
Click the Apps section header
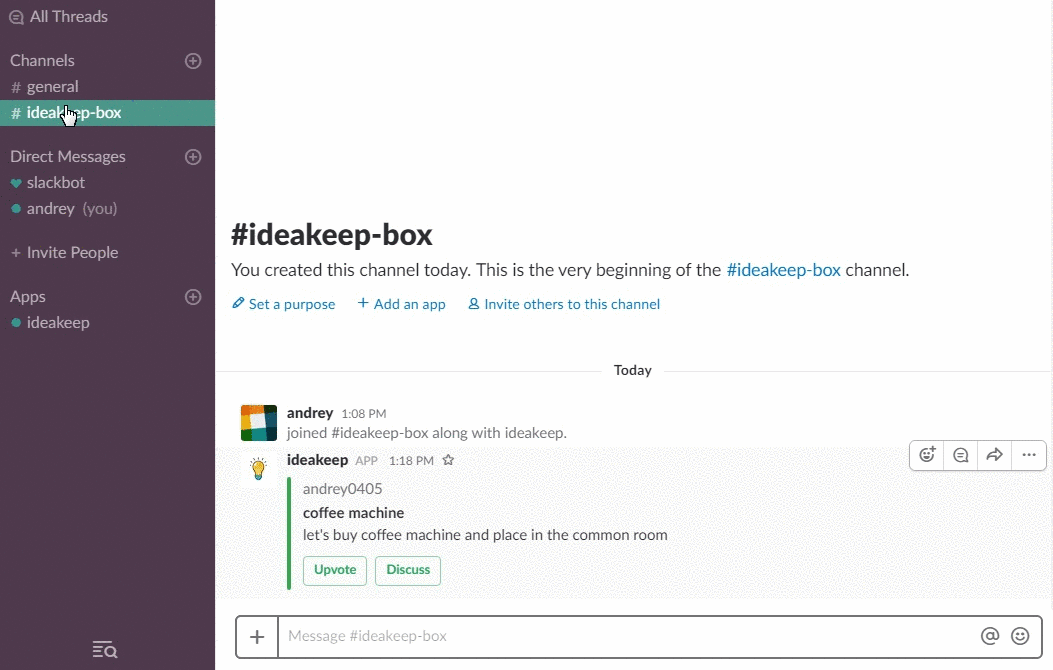(x=28, y=297)
